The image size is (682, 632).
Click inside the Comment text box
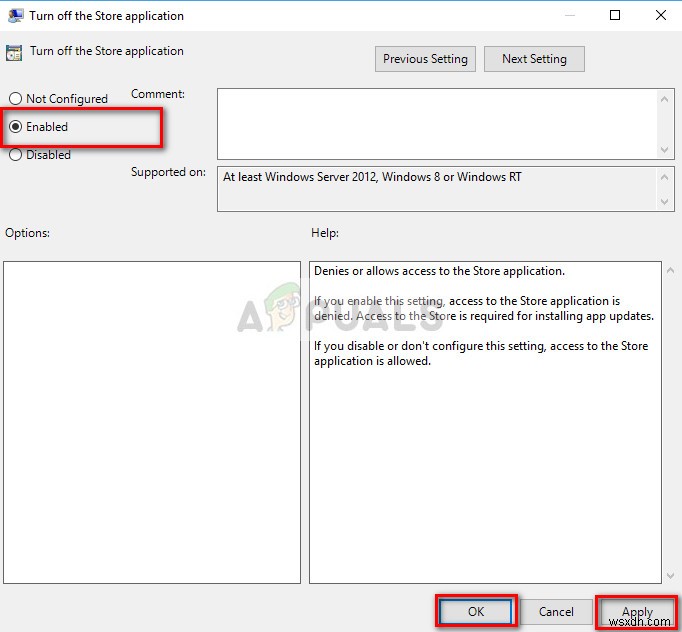(438, 124)
